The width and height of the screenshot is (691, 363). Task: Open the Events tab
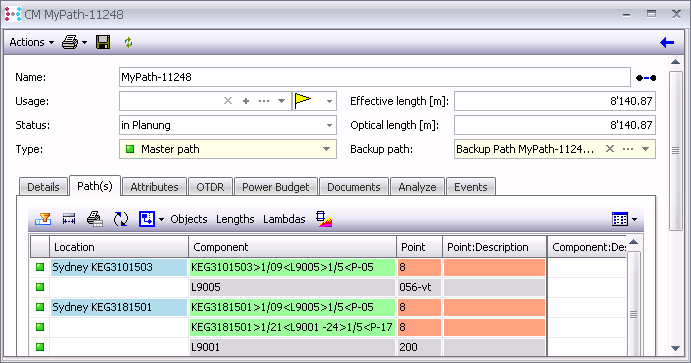[471, 187]
